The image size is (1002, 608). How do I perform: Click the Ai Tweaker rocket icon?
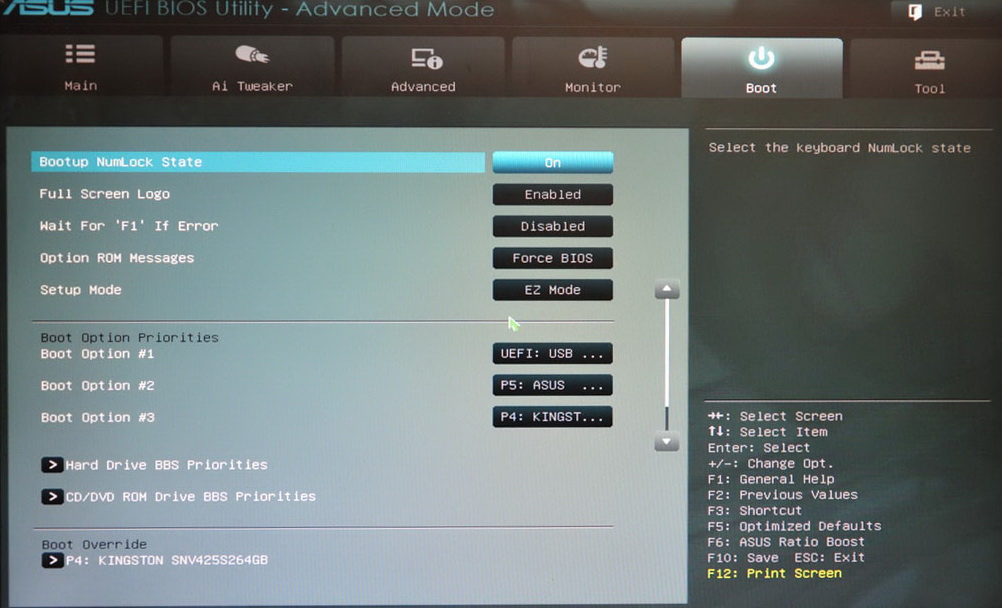coord(252,55)
